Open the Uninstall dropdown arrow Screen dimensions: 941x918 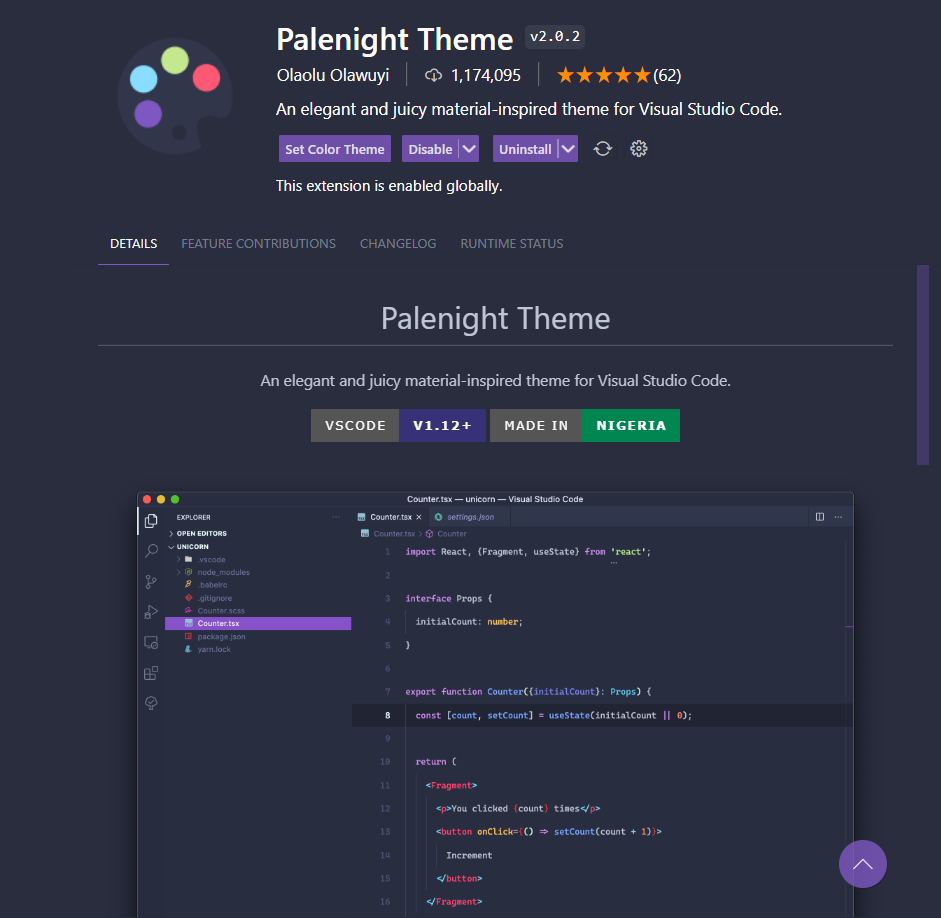coord(566,148)
